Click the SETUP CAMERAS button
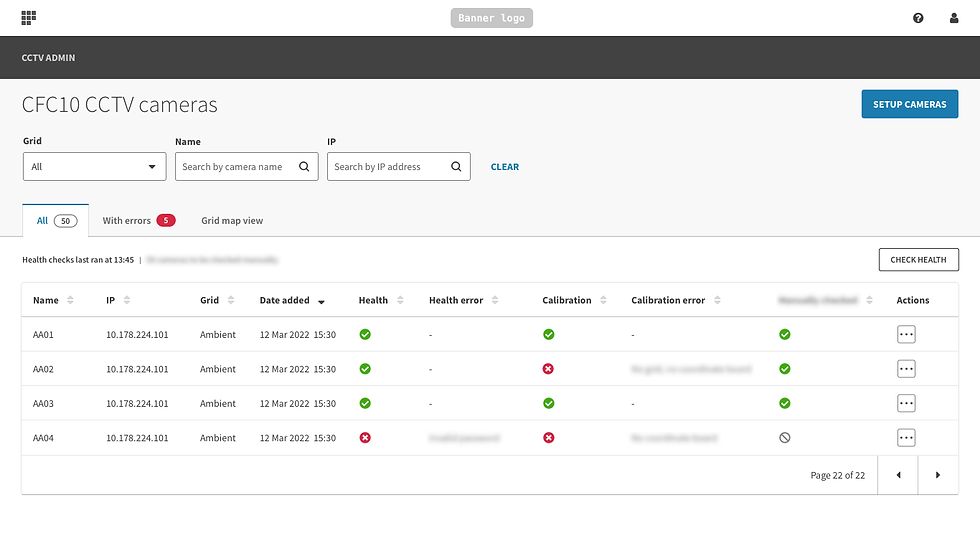Image resolution: width=980 pixels, height=551 pixels. click(909, 104)
